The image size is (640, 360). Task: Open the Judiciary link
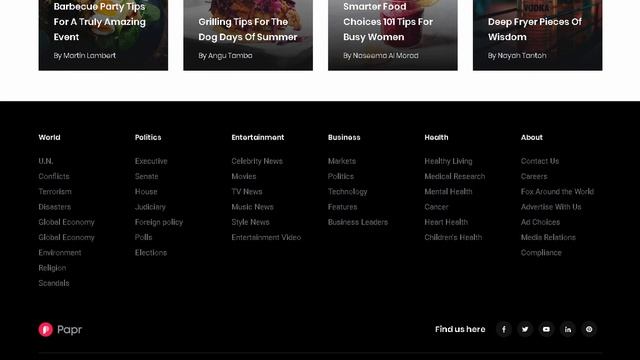coord(150,207)
